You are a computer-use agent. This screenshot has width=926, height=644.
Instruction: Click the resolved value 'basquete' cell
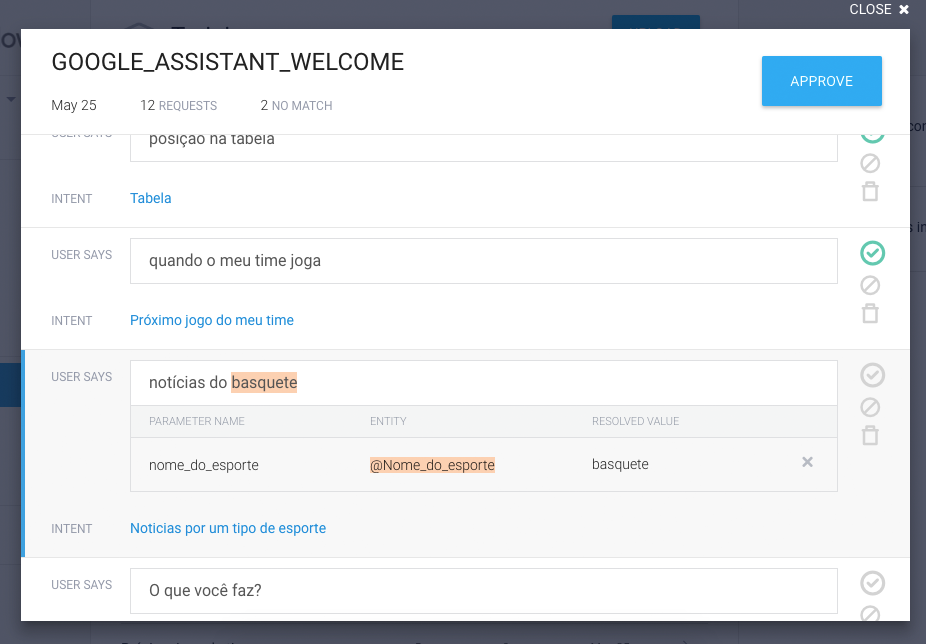coord(620,464)
